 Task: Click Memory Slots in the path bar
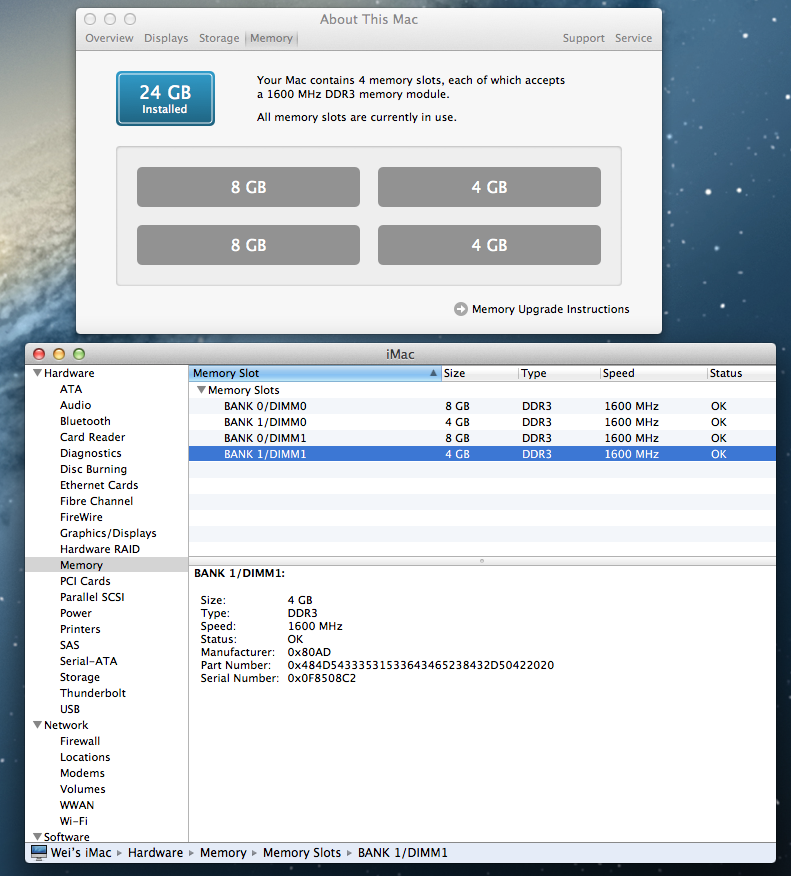coord(302,853)
